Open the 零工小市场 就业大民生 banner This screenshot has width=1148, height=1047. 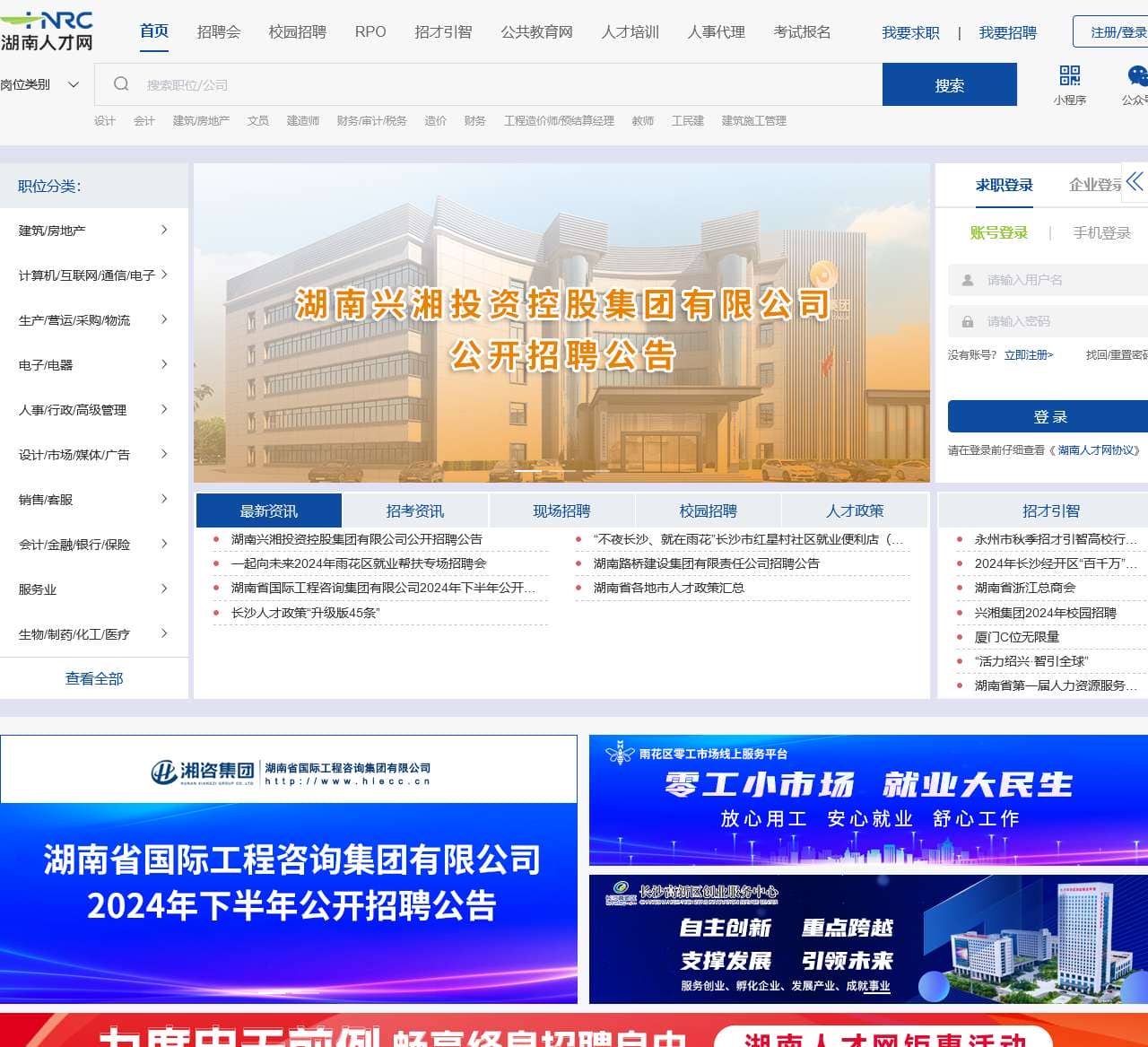pyautogui.click(x=868, y=800)
